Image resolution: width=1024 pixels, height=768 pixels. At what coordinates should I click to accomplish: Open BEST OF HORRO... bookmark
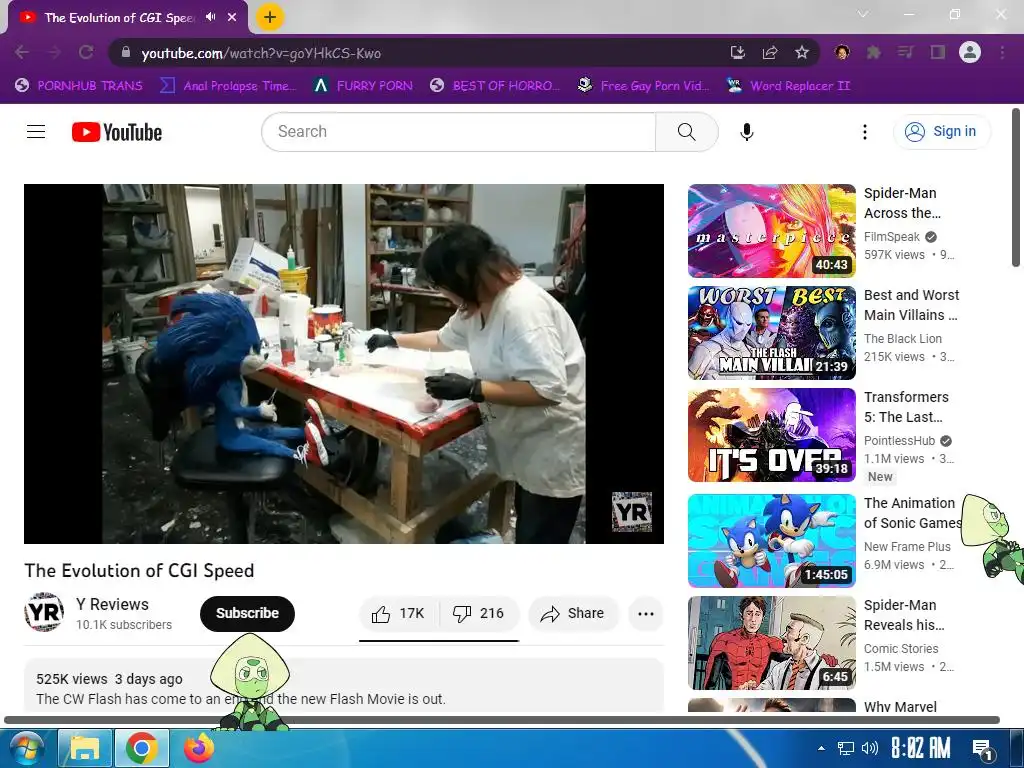[496, 86]
